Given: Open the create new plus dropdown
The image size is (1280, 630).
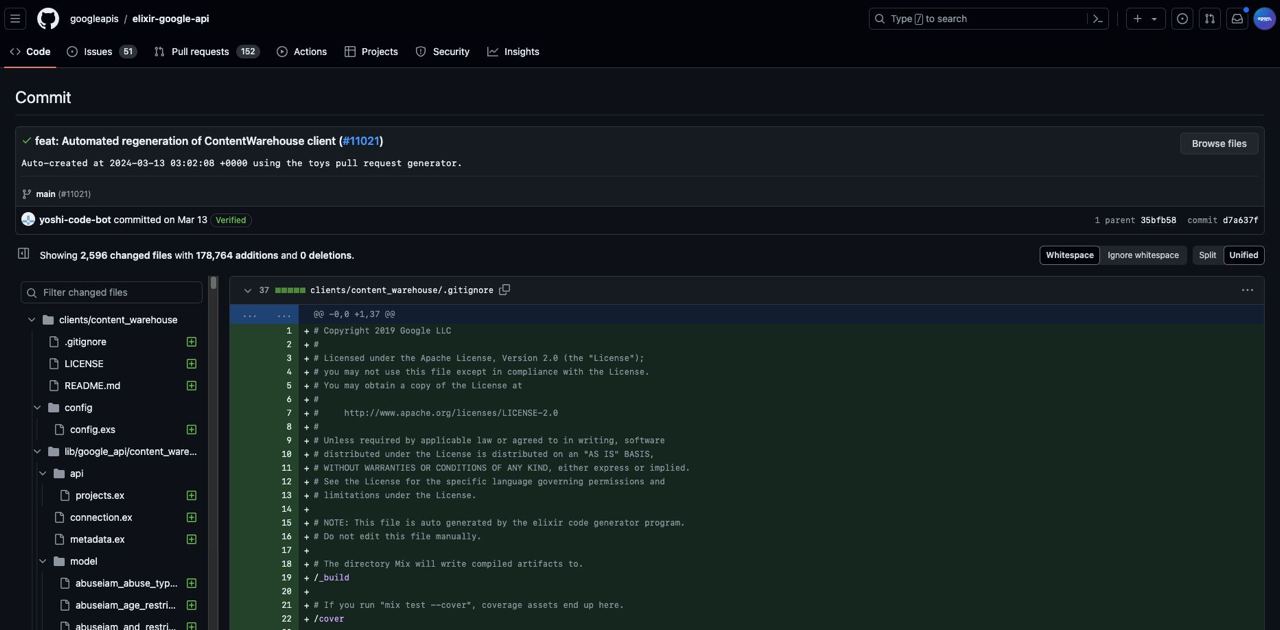Looking at the screenshot, I should tap(1145, 18).
